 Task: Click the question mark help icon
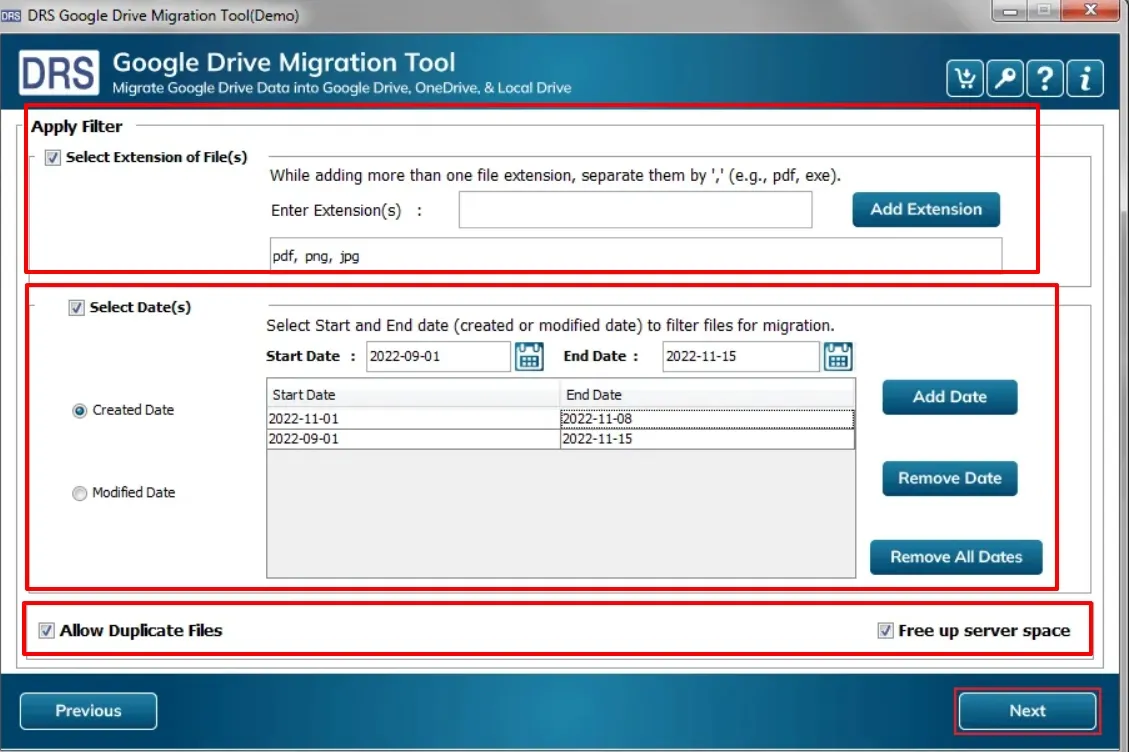click(x=1045, y=79)
